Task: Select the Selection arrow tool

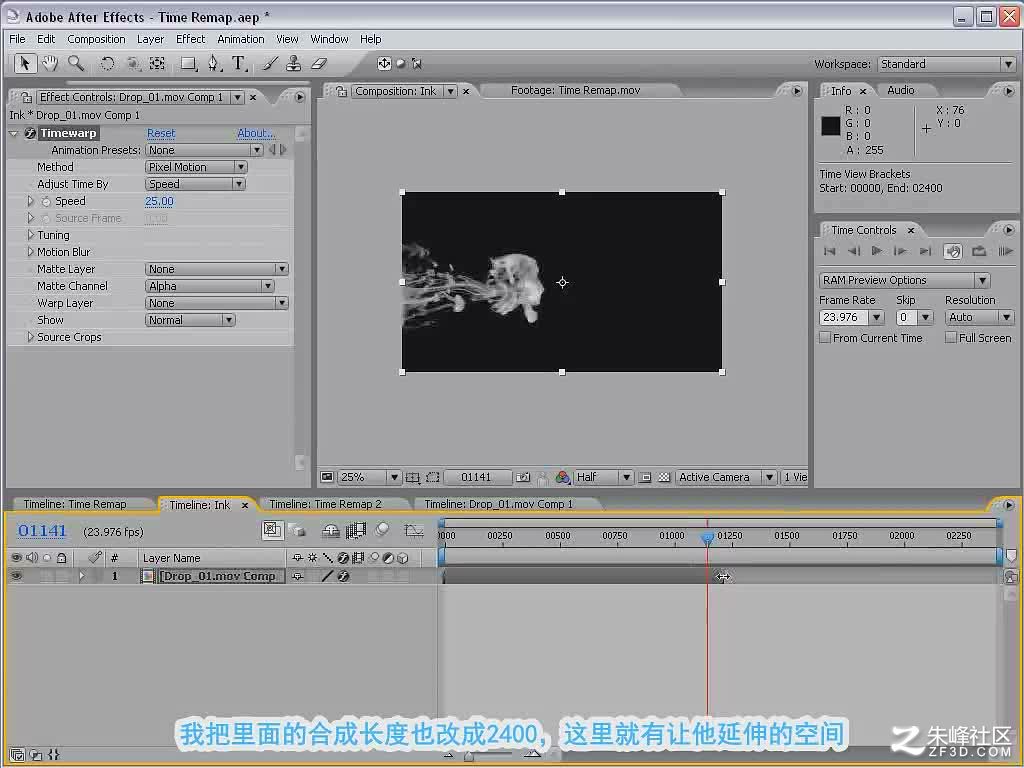Action: (25, 63)
